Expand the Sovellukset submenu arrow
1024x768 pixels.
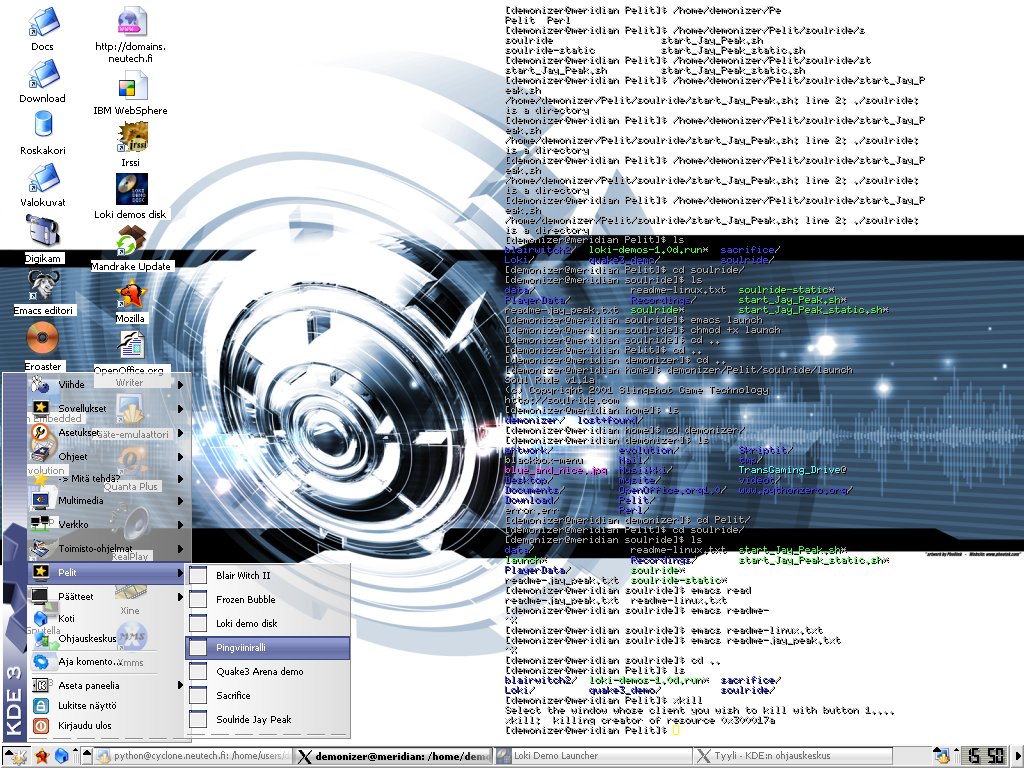pos(180,409)
